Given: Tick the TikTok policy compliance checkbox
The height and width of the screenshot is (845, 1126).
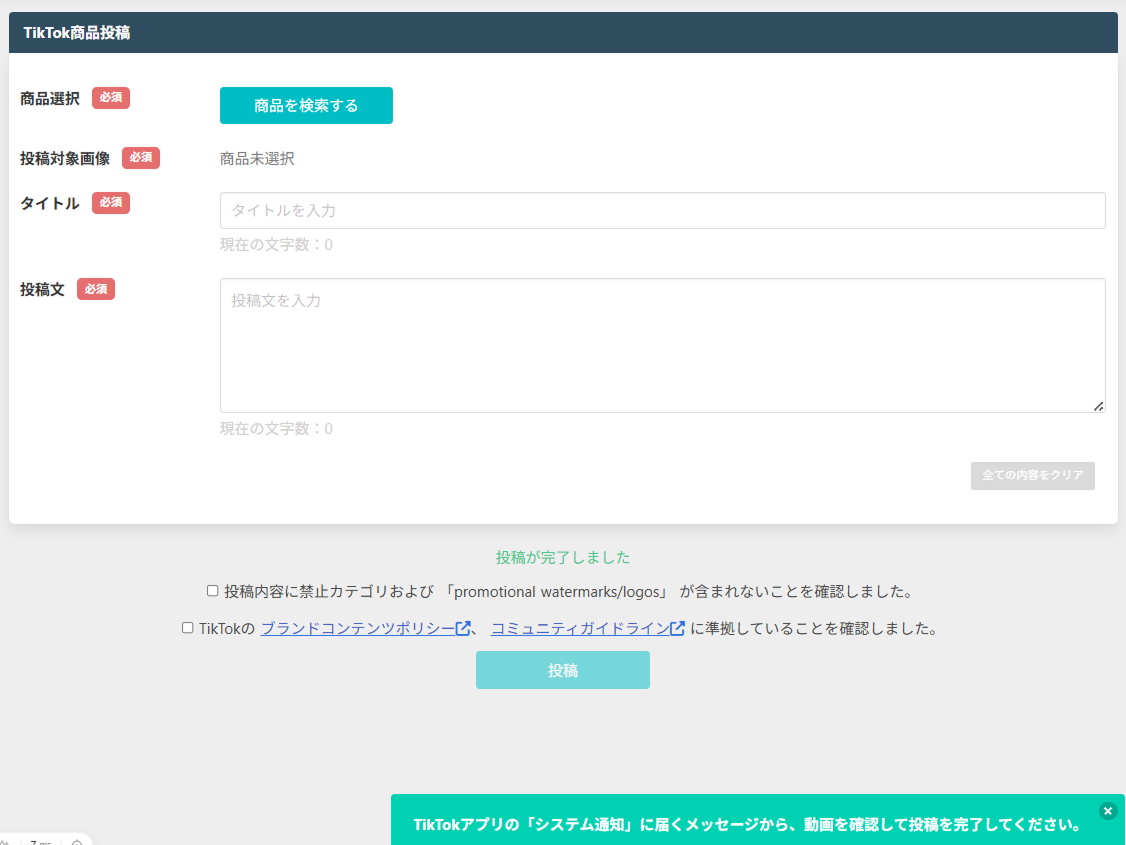Looking at the screenshot, I should click(x=187, y=628).
